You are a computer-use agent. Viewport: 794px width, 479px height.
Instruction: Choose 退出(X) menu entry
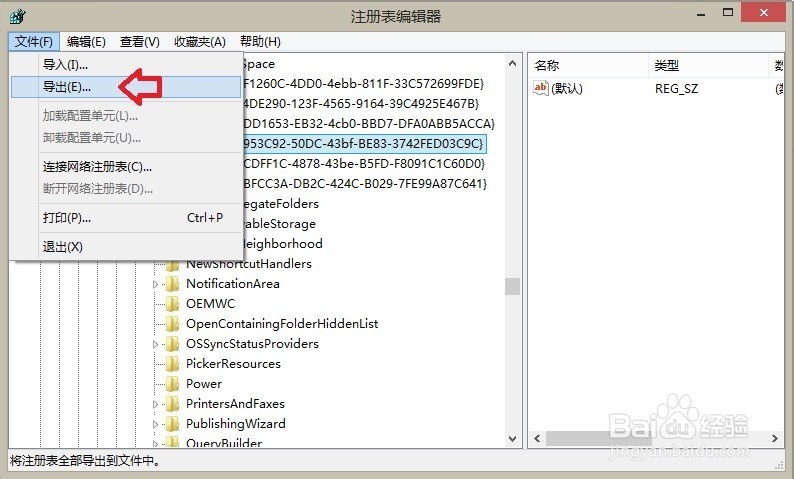click(x=126, y=247)
